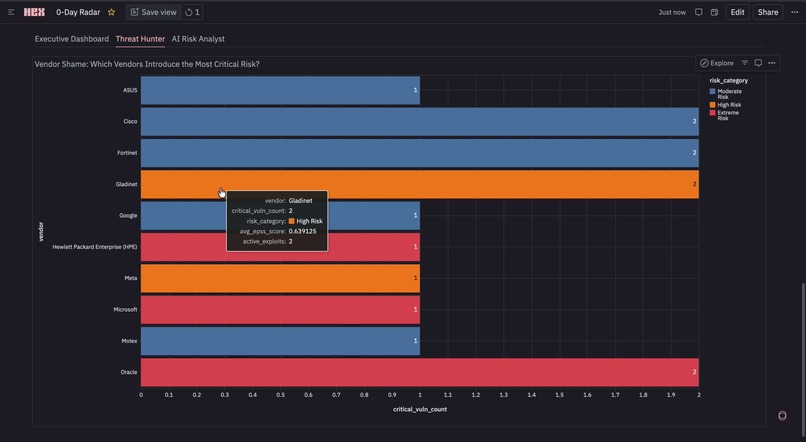Click the vendor y-axis title
This screenshot has height=442, width=806.
coord(41,231)
